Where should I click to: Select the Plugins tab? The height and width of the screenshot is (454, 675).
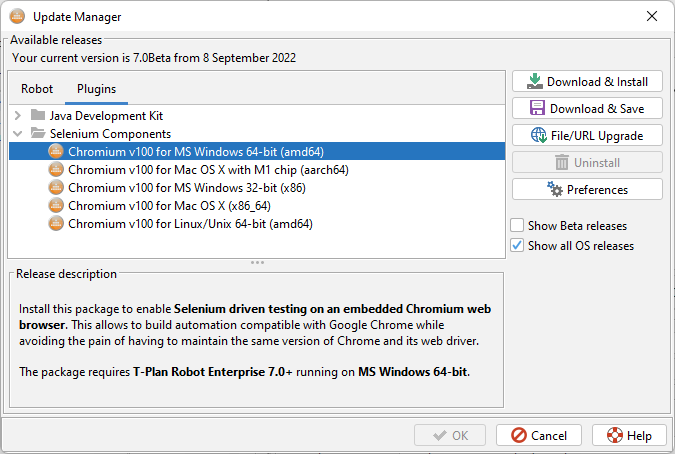[96, 89]
